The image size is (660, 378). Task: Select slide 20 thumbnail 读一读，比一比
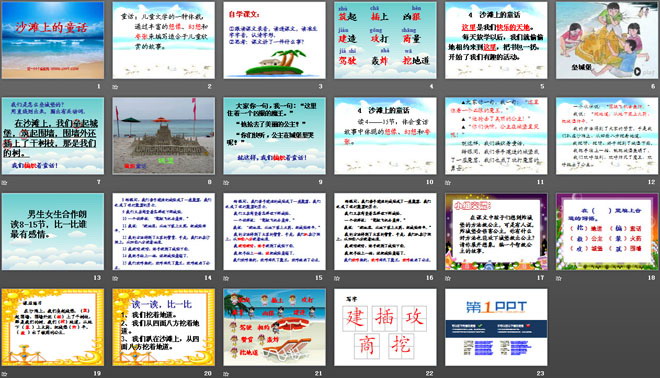tap(164, 327)
